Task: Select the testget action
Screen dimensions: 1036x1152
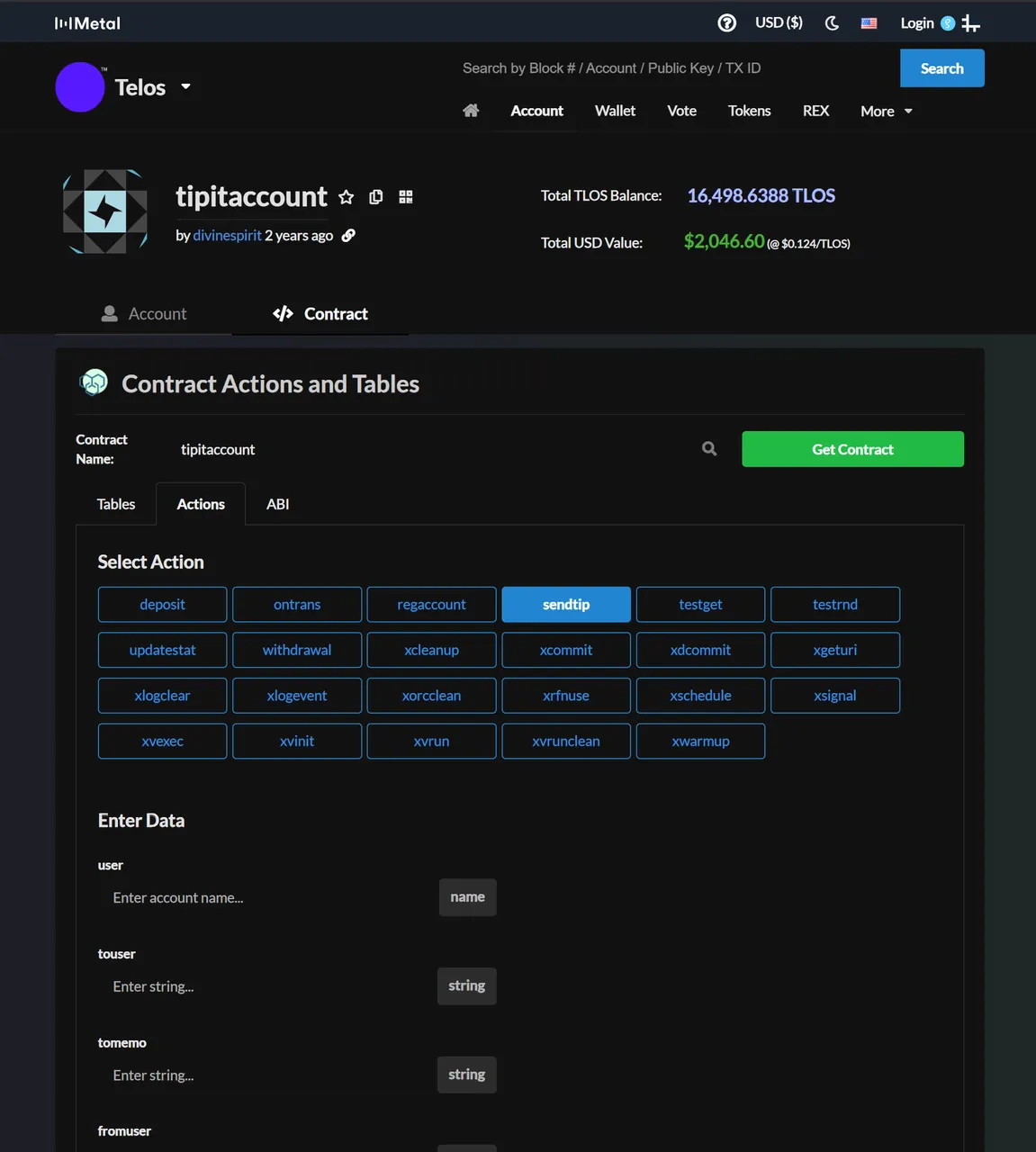Action: pyautogui.click(x=700, y=605)
